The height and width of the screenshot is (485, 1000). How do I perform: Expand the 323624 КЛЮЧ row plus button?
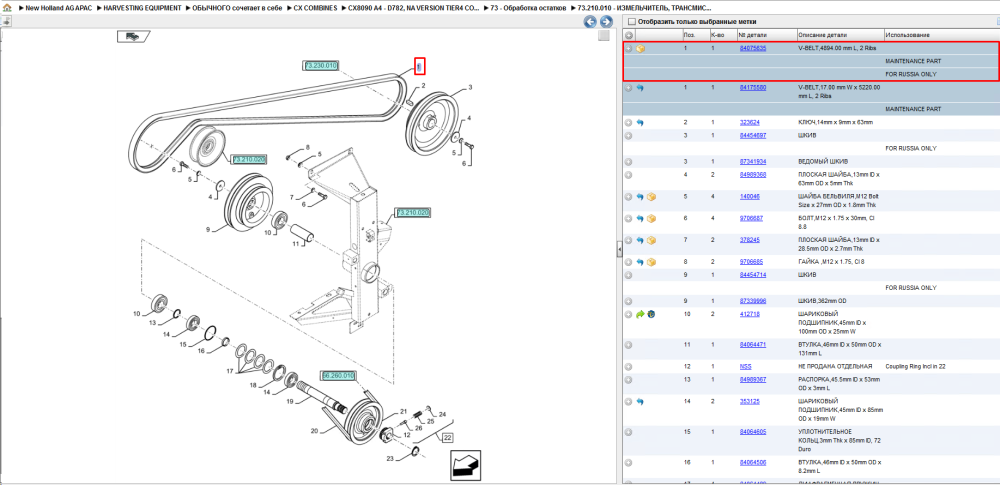tap(629, 123)
